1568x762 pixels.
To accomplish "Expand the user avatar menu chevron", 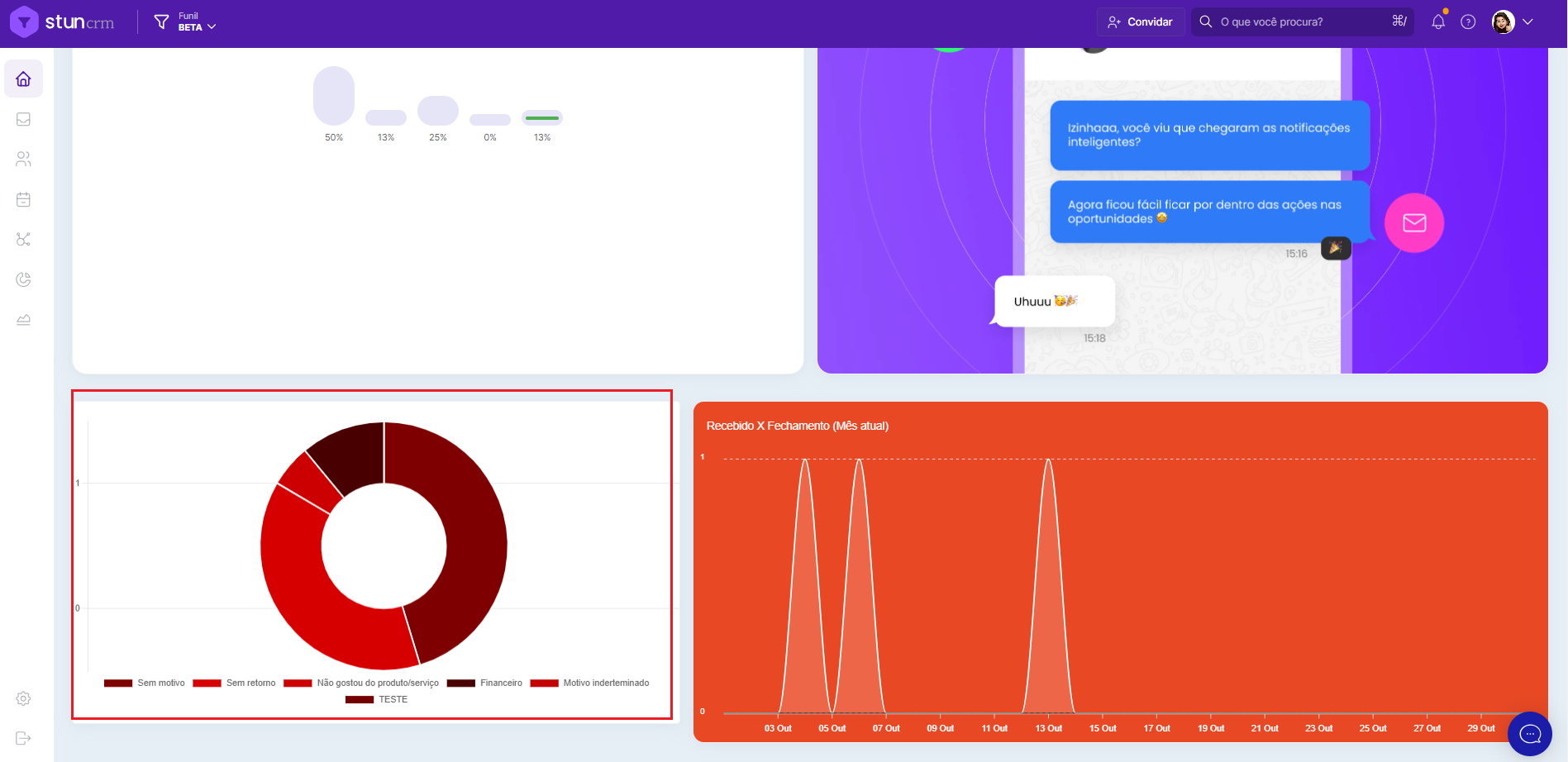I will tap(1527, 22).
